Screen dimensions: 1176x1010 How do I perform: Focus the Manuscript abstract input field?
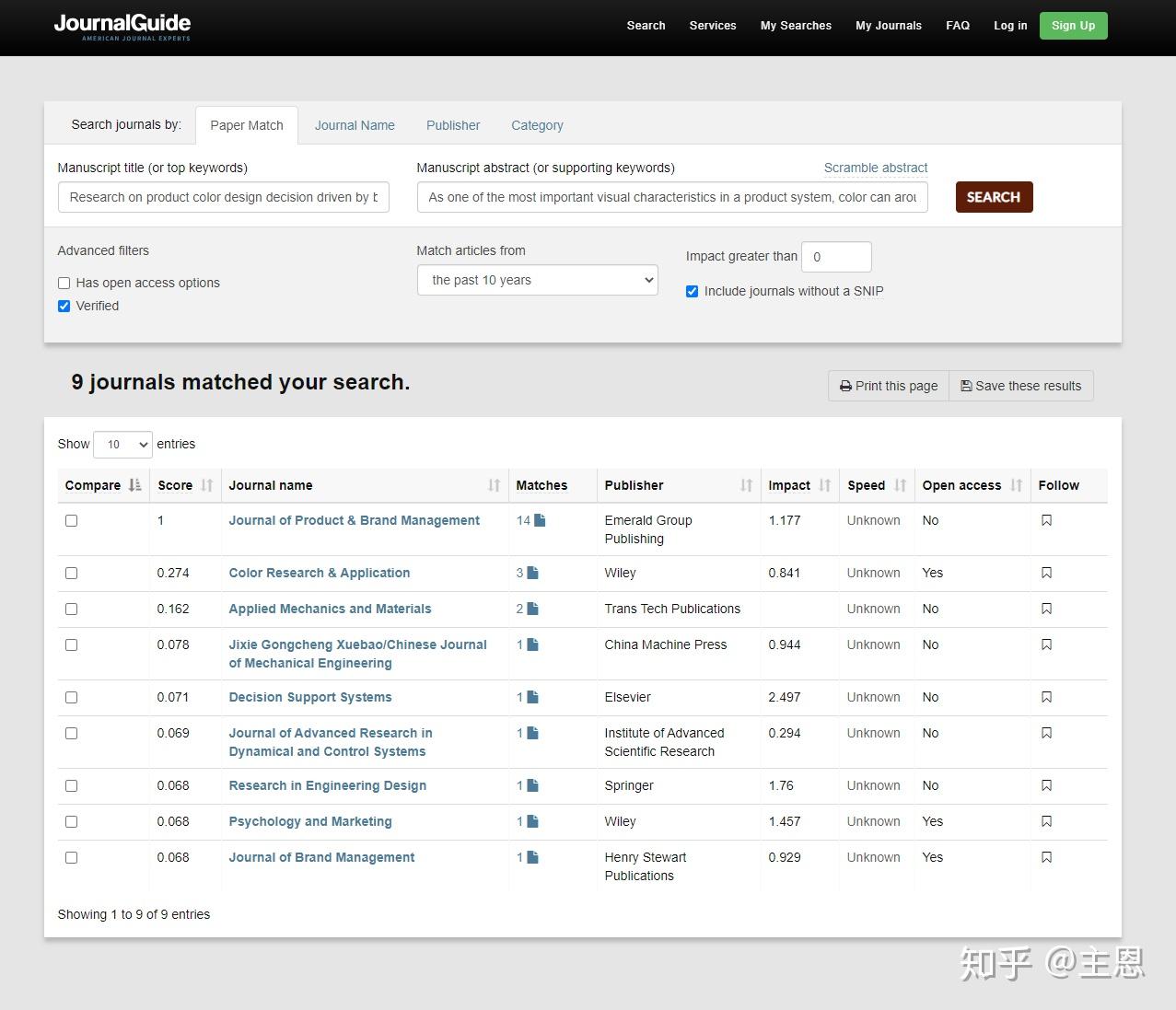(x=672, y=197)
